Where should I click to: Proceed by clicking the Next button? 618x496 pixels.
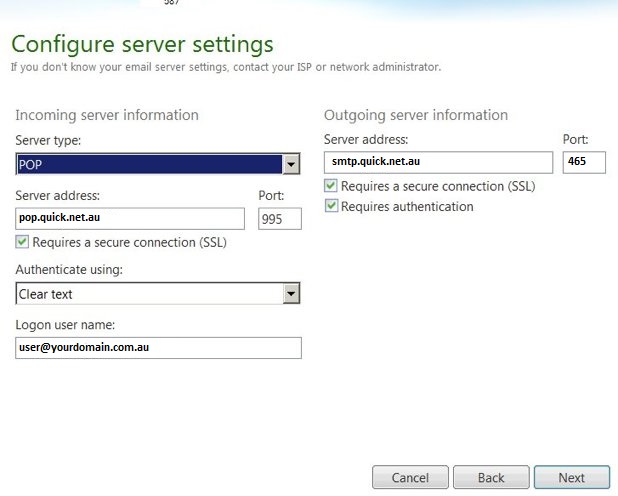(x=571, y=477)
